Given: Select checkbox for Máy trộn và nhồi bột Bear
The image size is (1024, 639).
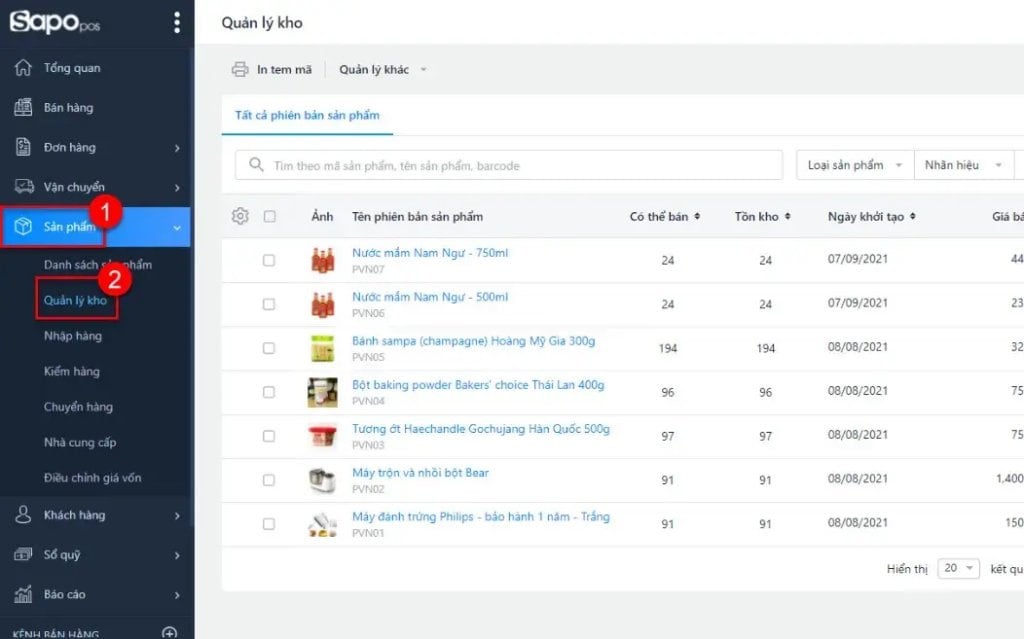Looking at the screenshot, I should click(x=269, y=480).
